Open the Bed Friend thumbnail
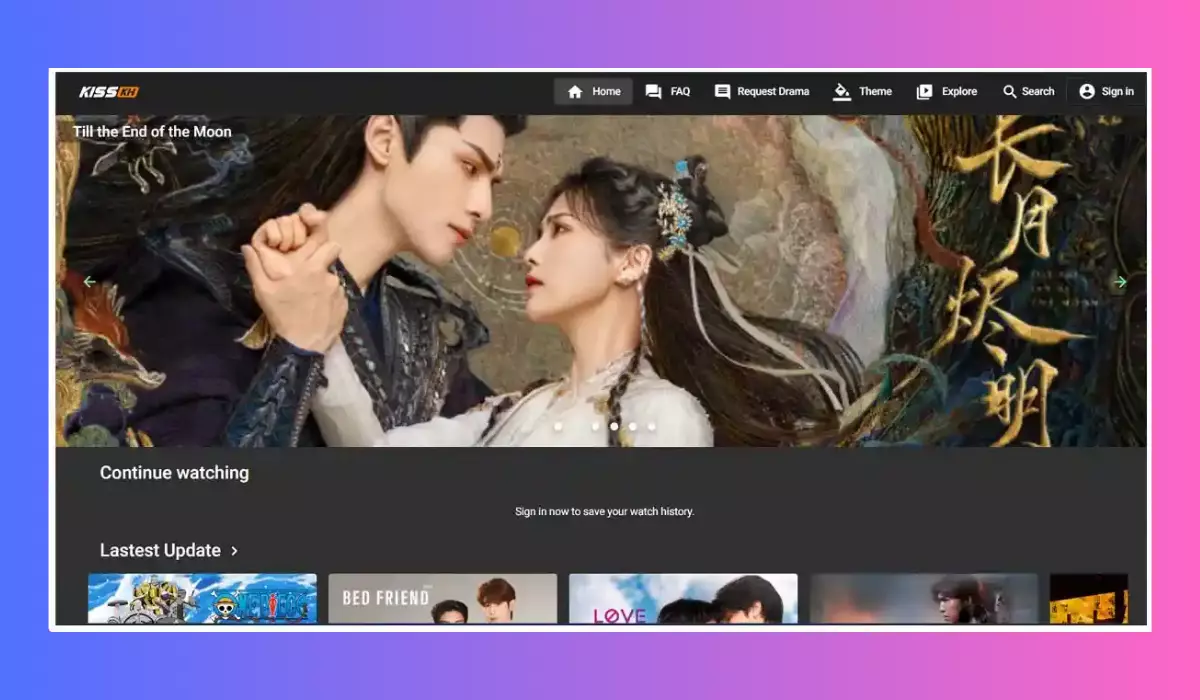1200x700 pixels. pyautogui.click(x=443, y=598)
